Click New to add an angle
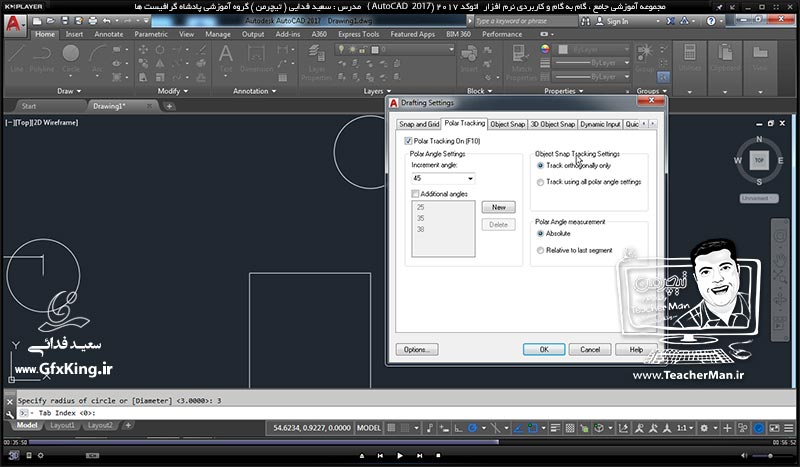The height and width of the screenshot is (467, 800). pyautogui.click(x=498, y=207)
